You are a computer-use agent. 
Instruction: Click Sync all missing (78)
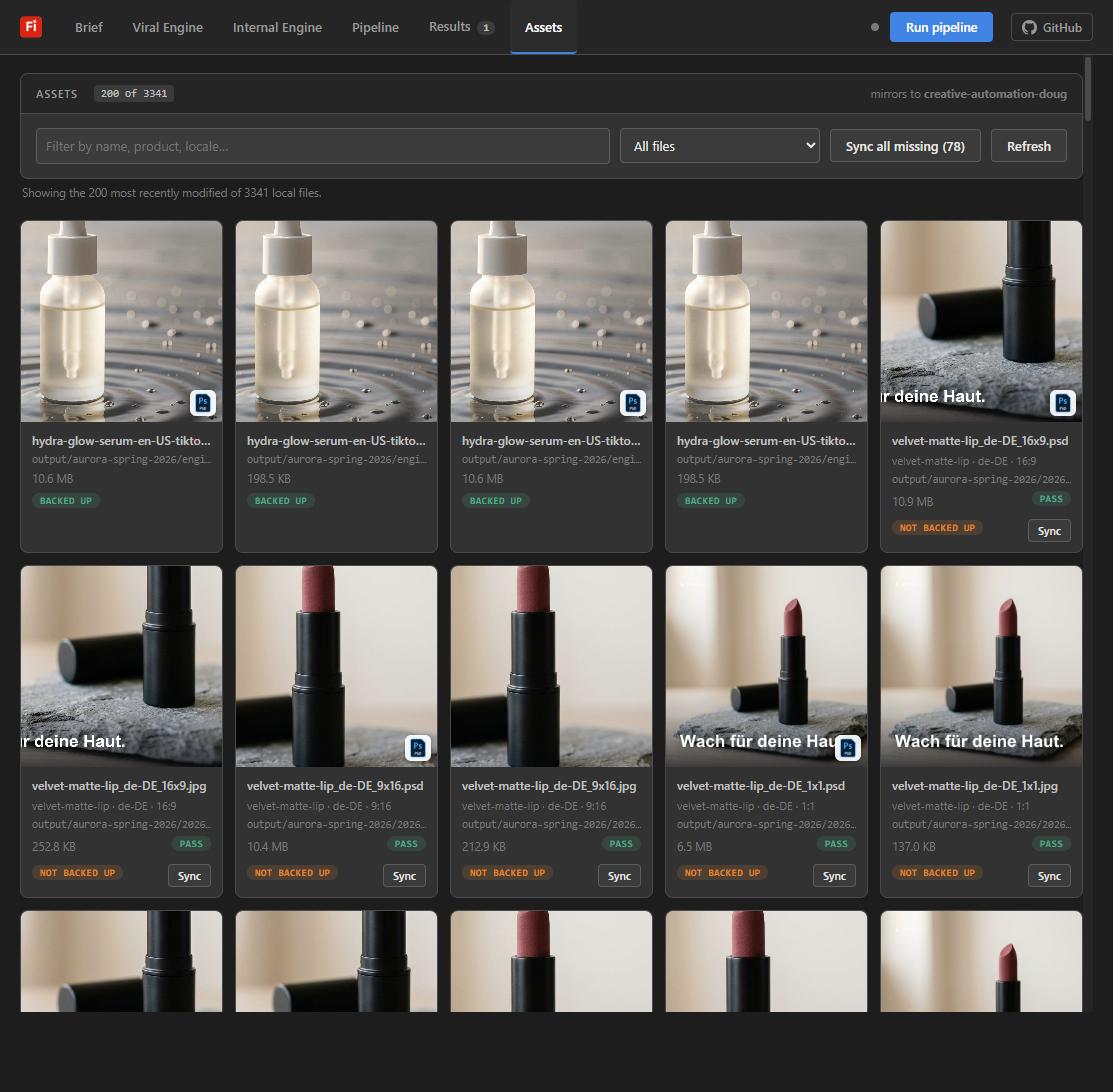point(905,146)
